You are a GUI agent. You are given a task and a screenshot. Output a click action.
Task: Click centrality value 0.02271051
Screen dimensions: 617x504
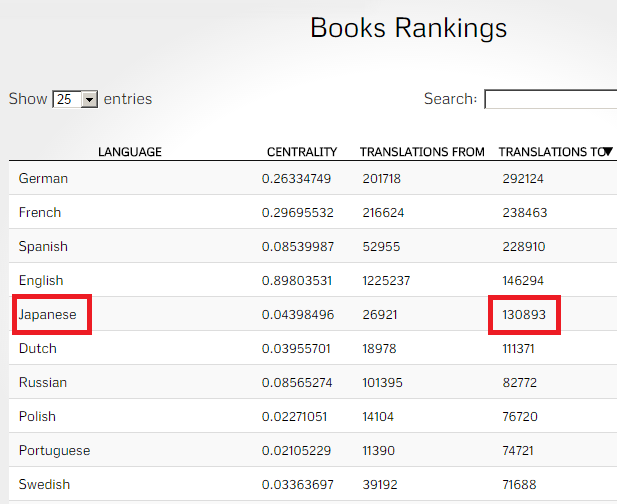(294, 417)
